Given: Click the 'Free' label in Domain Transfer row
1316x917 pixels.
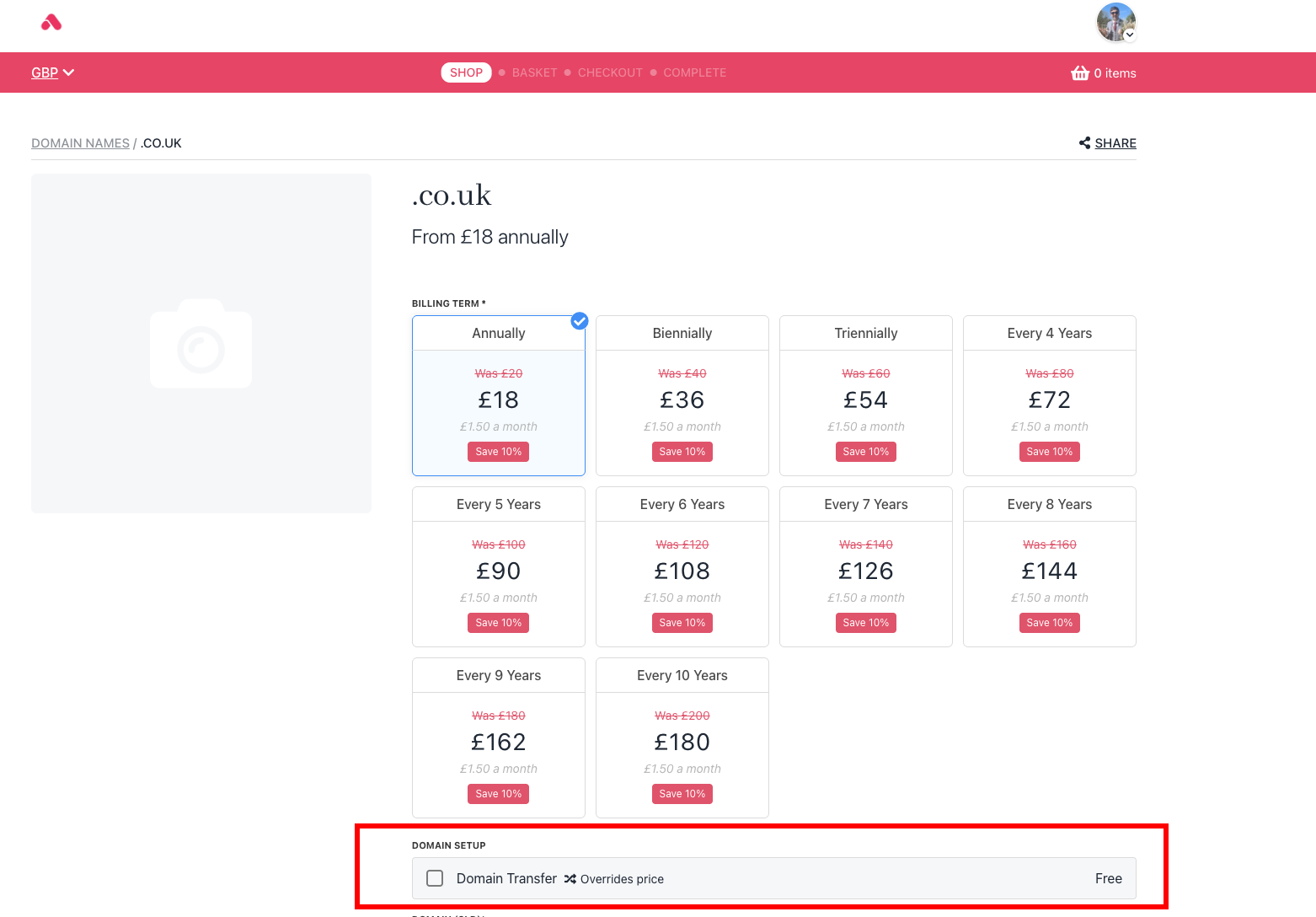Looking at the screenshot, I should click(1109, 878).
